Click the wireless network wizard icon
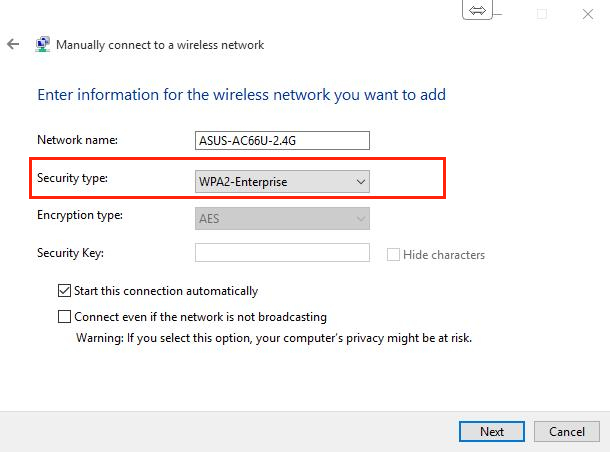610x452 pixels. point(42,44)
